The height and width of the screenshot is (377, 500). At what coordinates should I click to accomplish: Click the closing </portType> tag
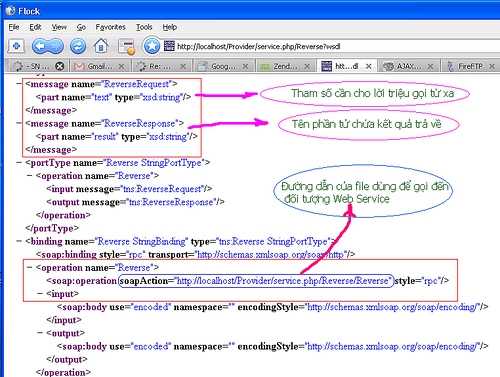tap(52, 228)
